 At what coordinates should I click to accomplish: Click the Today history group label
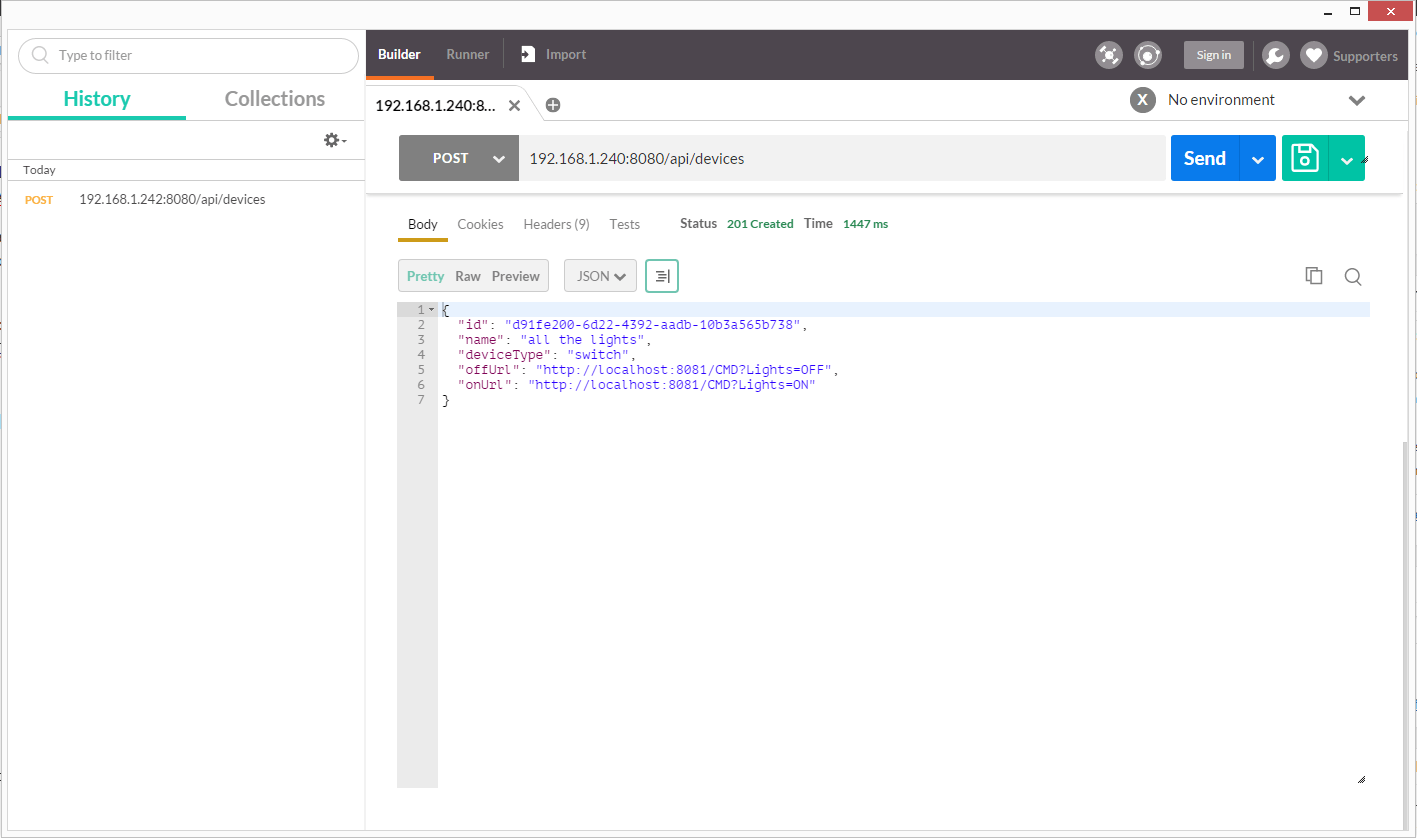click(40, 170)
